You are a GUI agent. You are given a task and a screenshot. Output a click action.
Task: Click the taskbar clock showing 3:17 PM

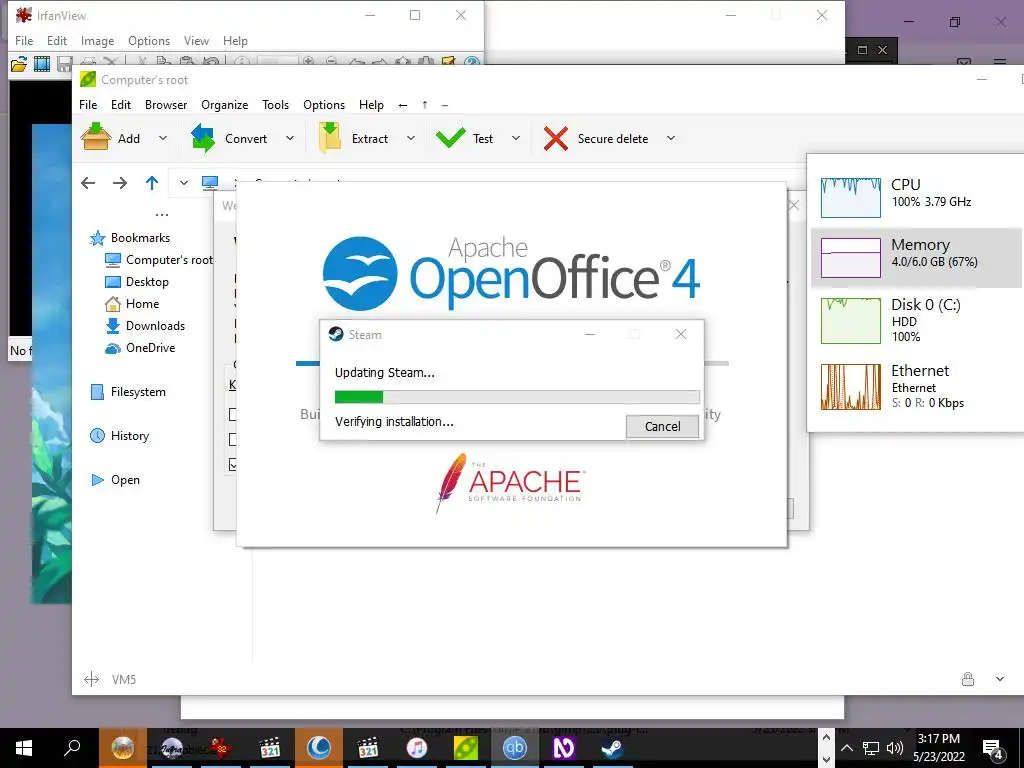[938, 748]
